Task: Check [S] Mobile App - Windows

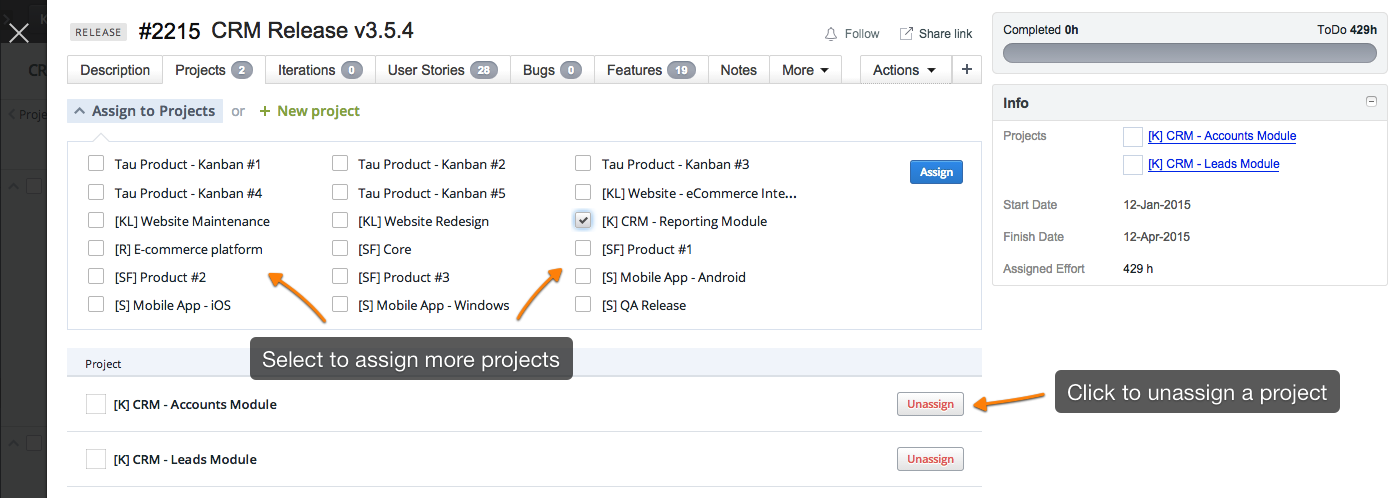Action: coord(340,304)
